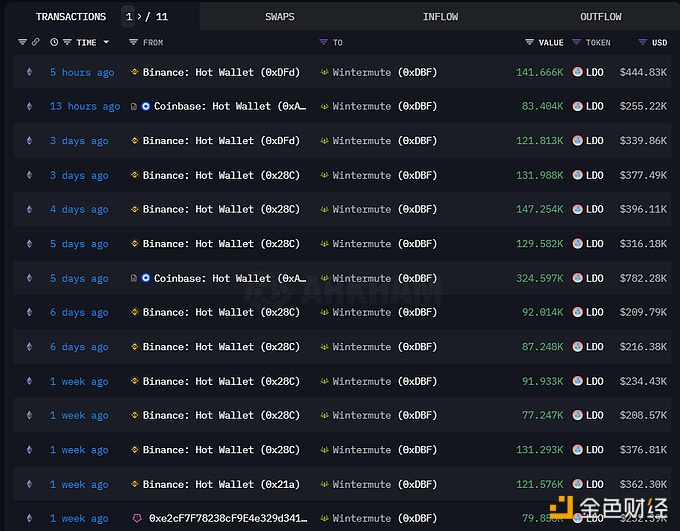Viewport: 680px width, 531px height.
Task: Open the TOKEN column filter
Action: click(576, 42)
